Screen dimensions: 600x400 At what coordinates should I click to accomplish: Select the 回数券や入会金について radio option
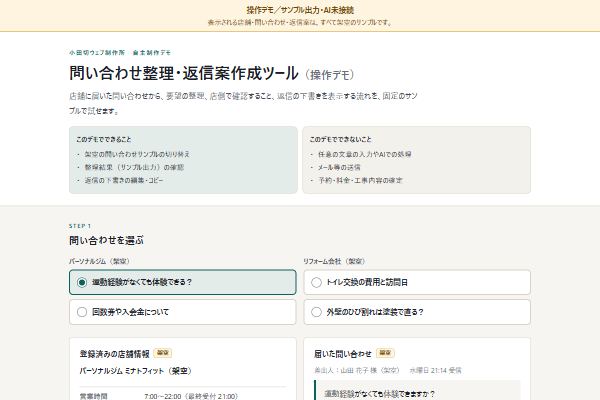[x=183, y=312]
